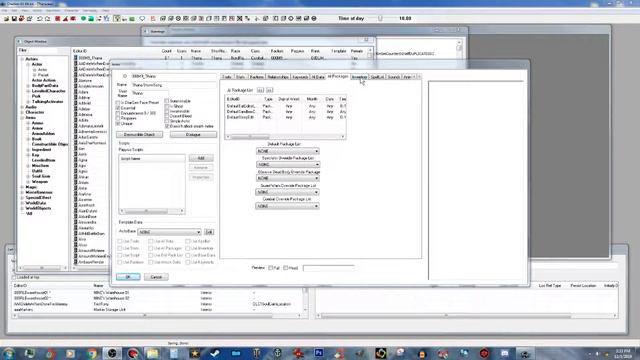The image size is (640, 360).
Task: Toggle the Essential checkbox
Action: coord(118,108)
